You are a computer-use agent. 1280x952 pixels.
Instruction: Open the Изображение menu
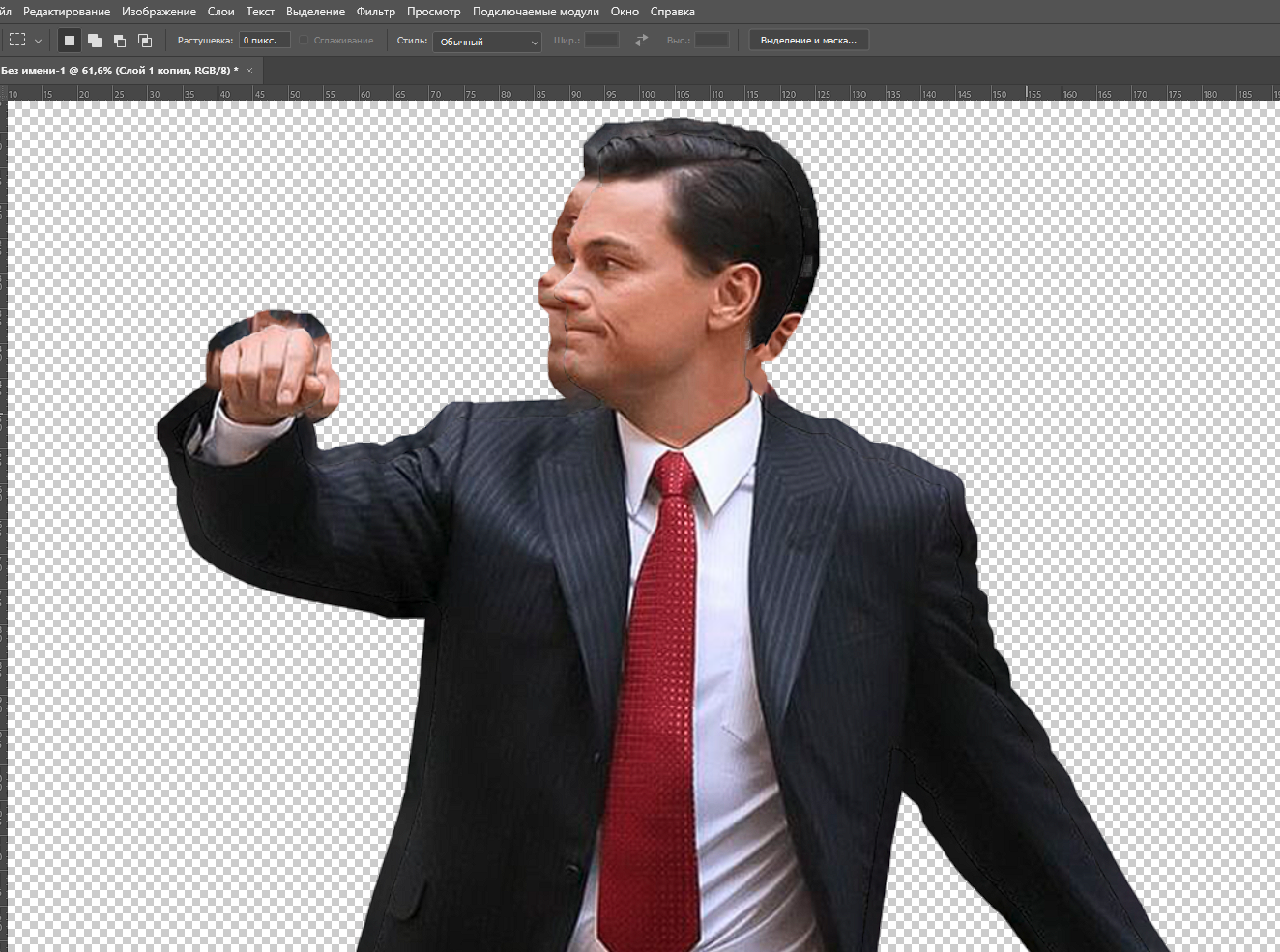[x=159, y=12]
